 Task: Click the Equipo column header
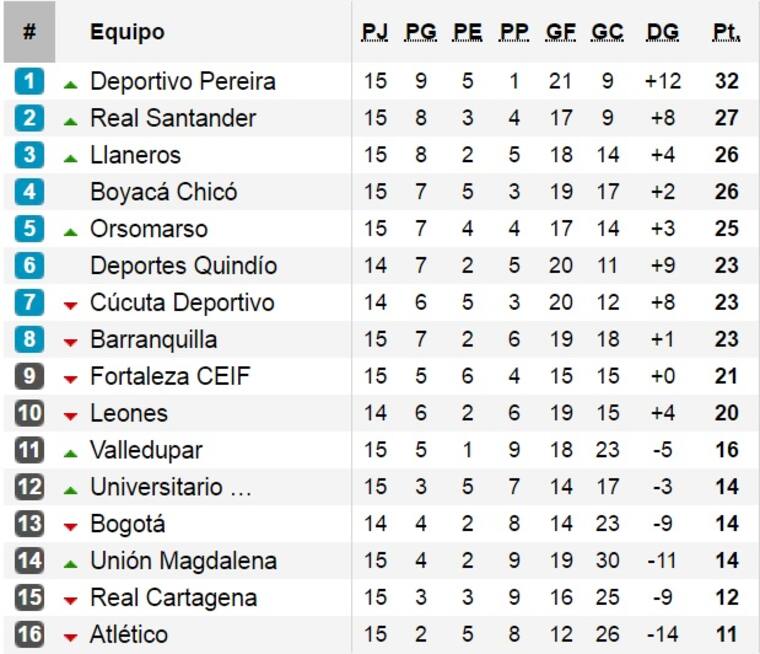127,32
